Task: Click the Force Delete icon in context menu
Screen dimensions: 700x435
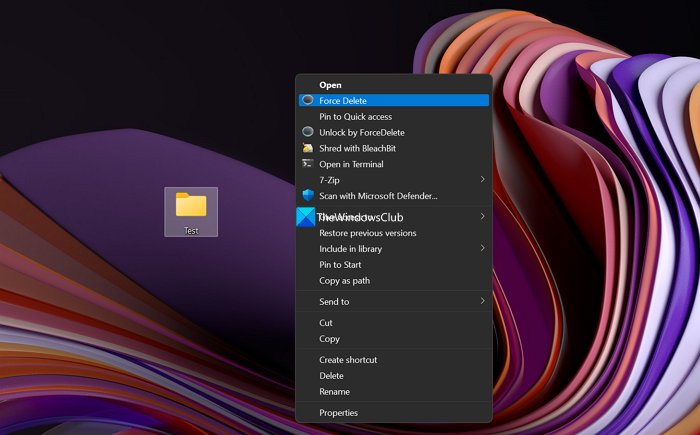Action: (x=308, y=100)
